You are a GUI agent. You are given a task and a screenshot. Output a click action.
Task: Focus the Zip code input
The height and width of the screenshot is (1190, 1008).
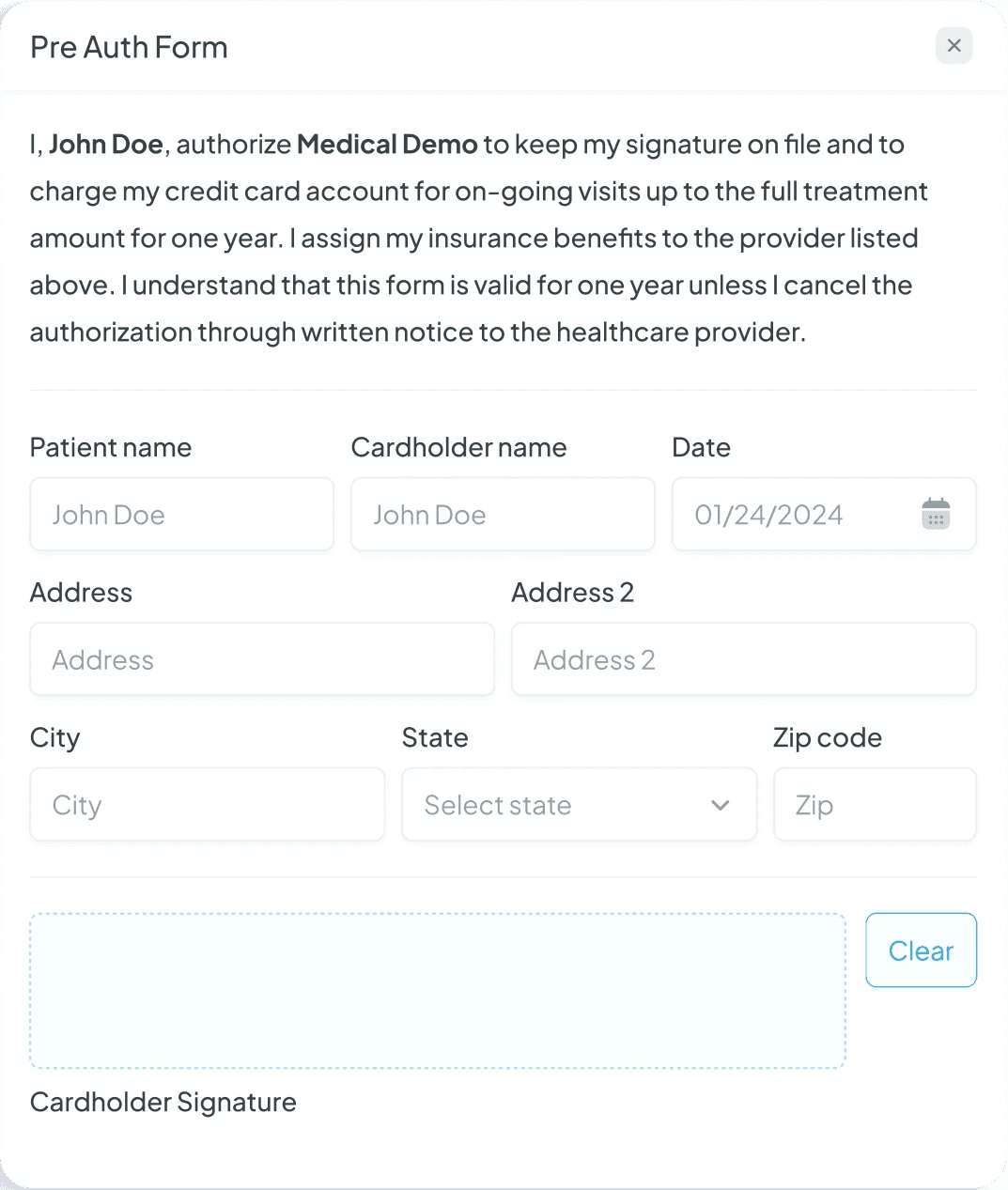point(874,805)
